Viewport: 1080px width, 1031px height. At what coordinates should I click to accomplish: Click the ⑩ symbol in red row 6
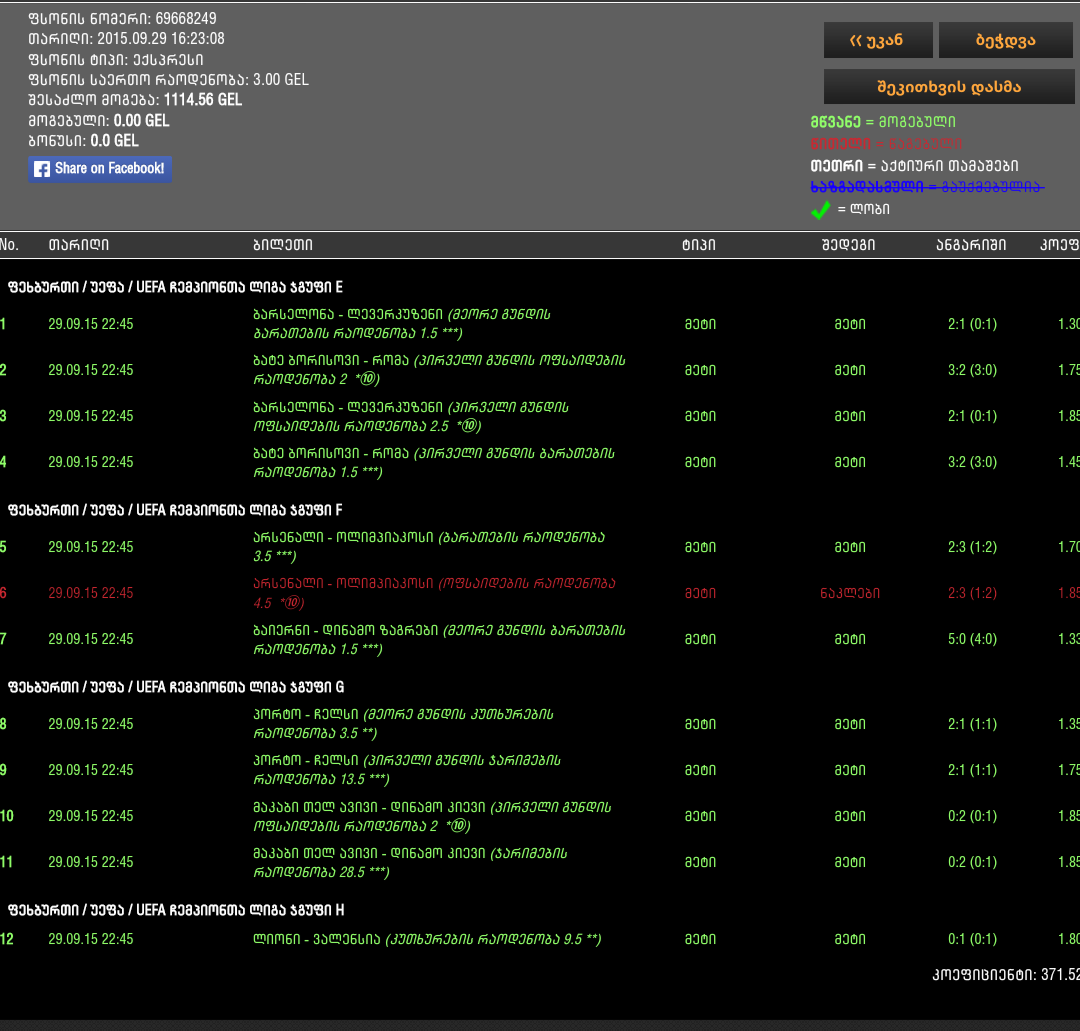coord(291,603)
